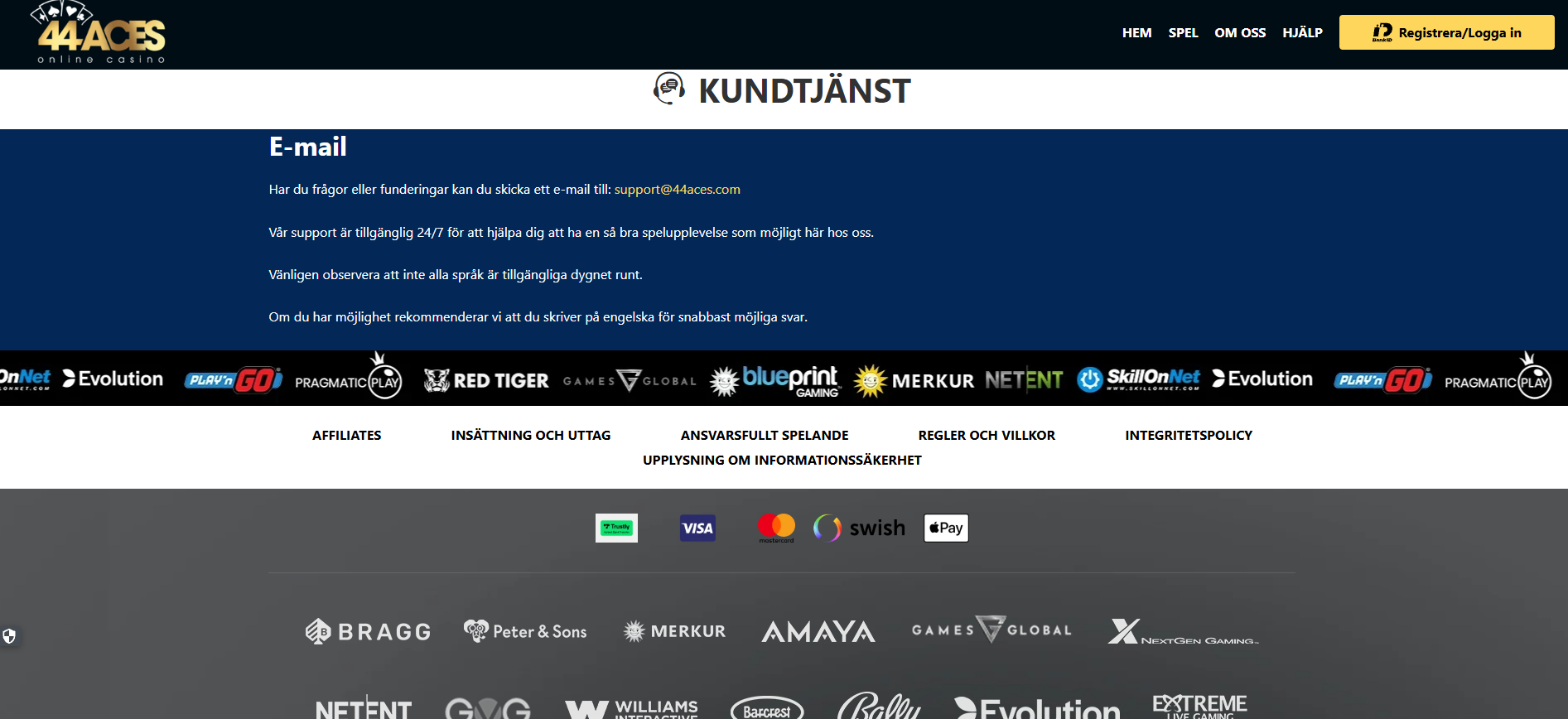
Task: Click the support@44aces.com email link
Action: pos(678,190)
